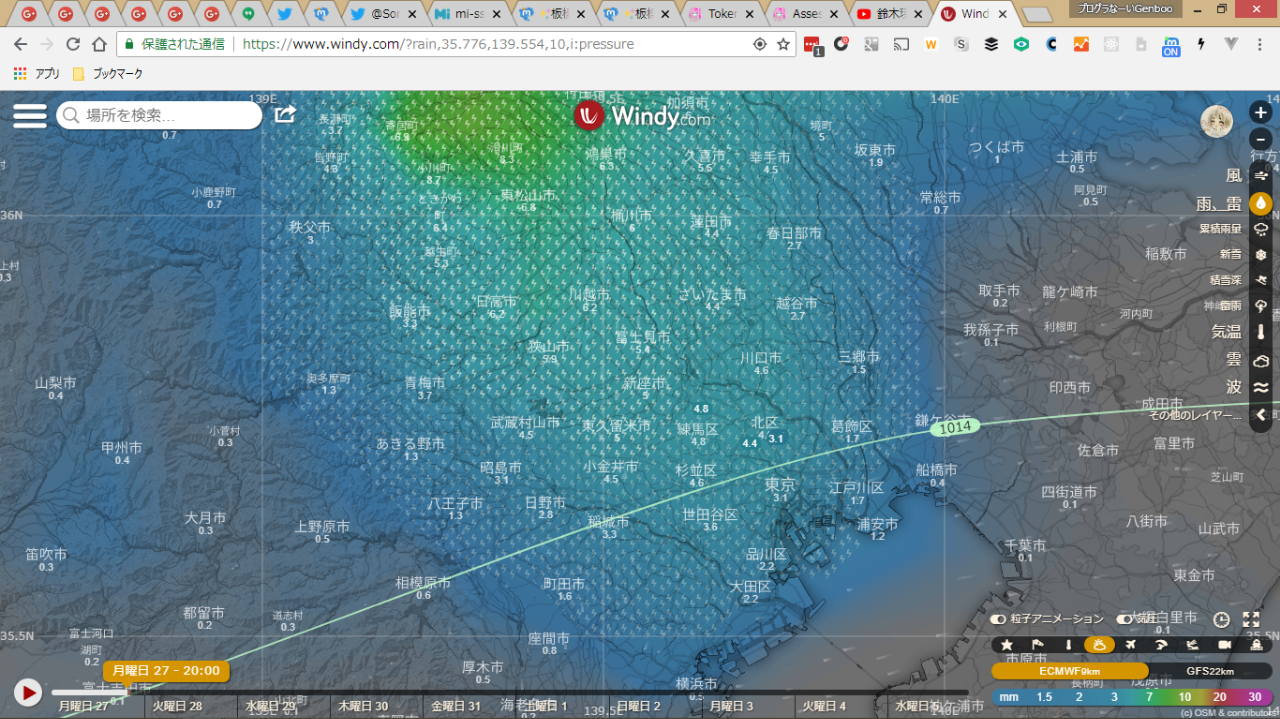Switch forecast model to GFS 22km

1210,671
